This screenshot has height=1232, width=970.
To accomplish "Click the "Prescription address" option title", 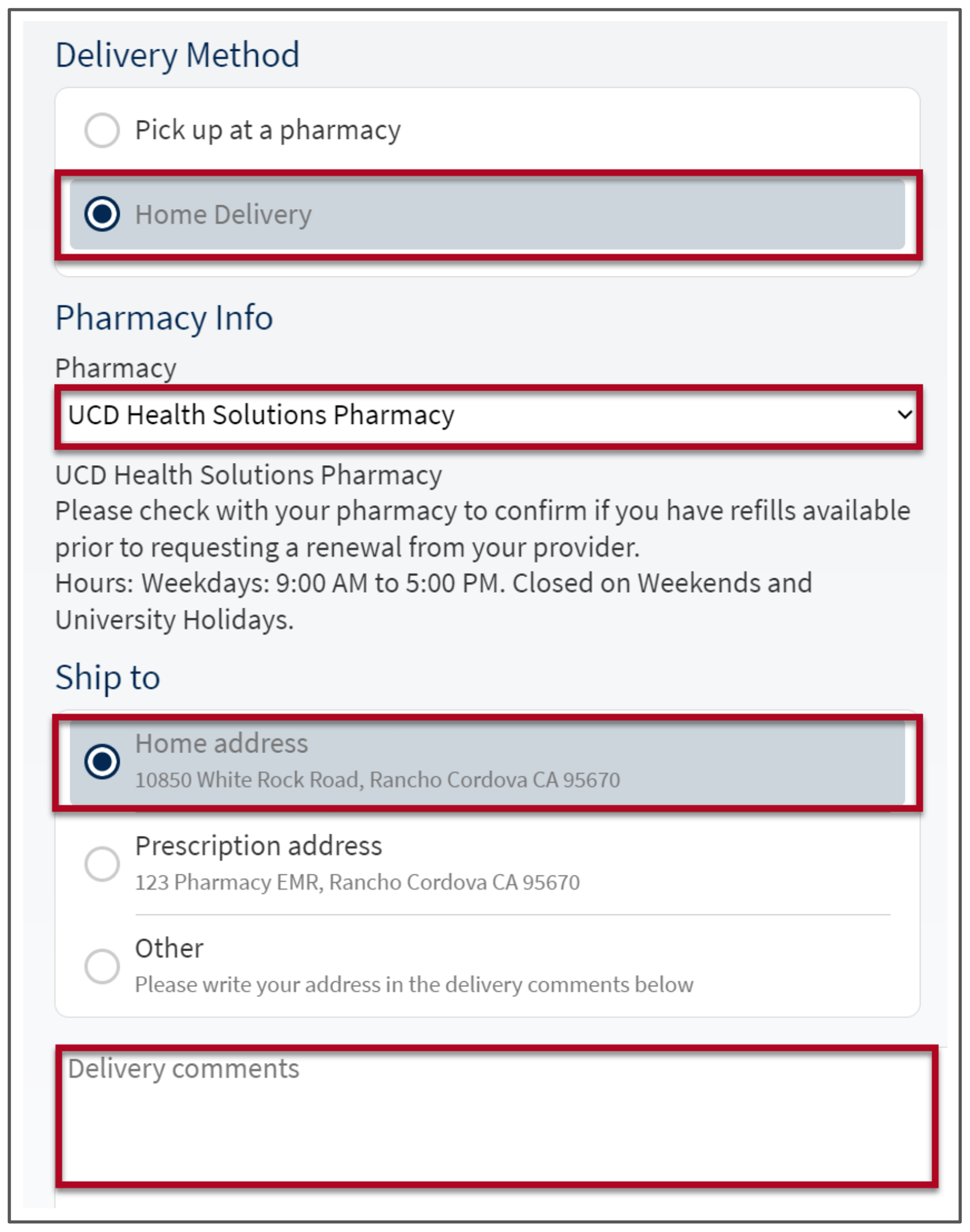I will (258, 846).
